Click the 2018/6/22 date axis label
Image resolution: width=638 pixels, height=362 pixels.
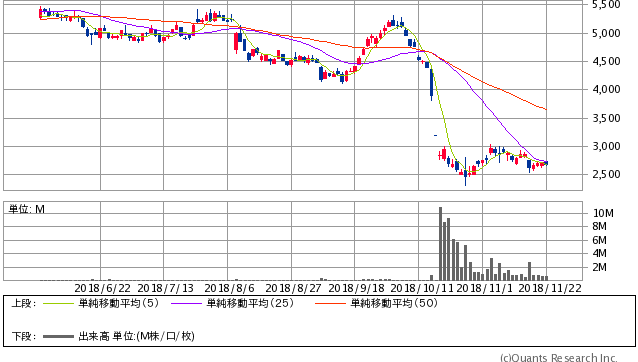point(103,288)
